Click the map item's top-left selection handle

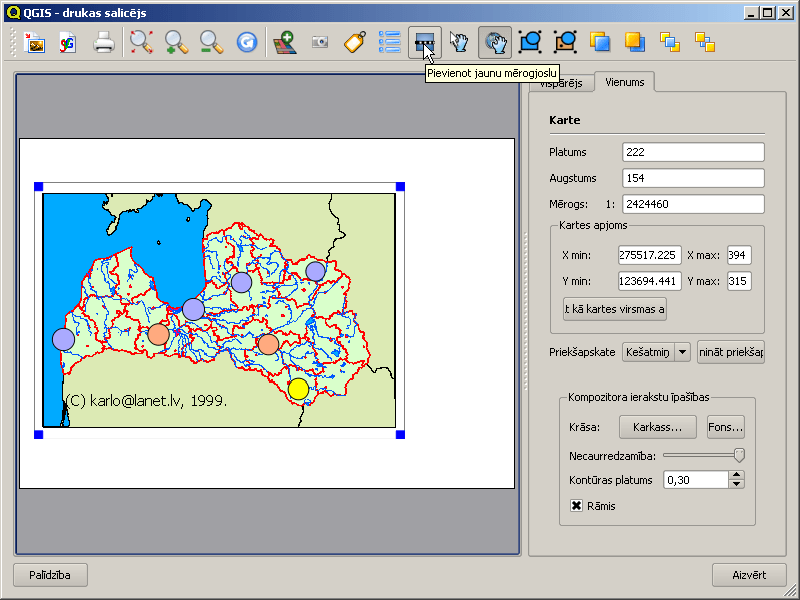pyautogui.click(x=38, y=187)
